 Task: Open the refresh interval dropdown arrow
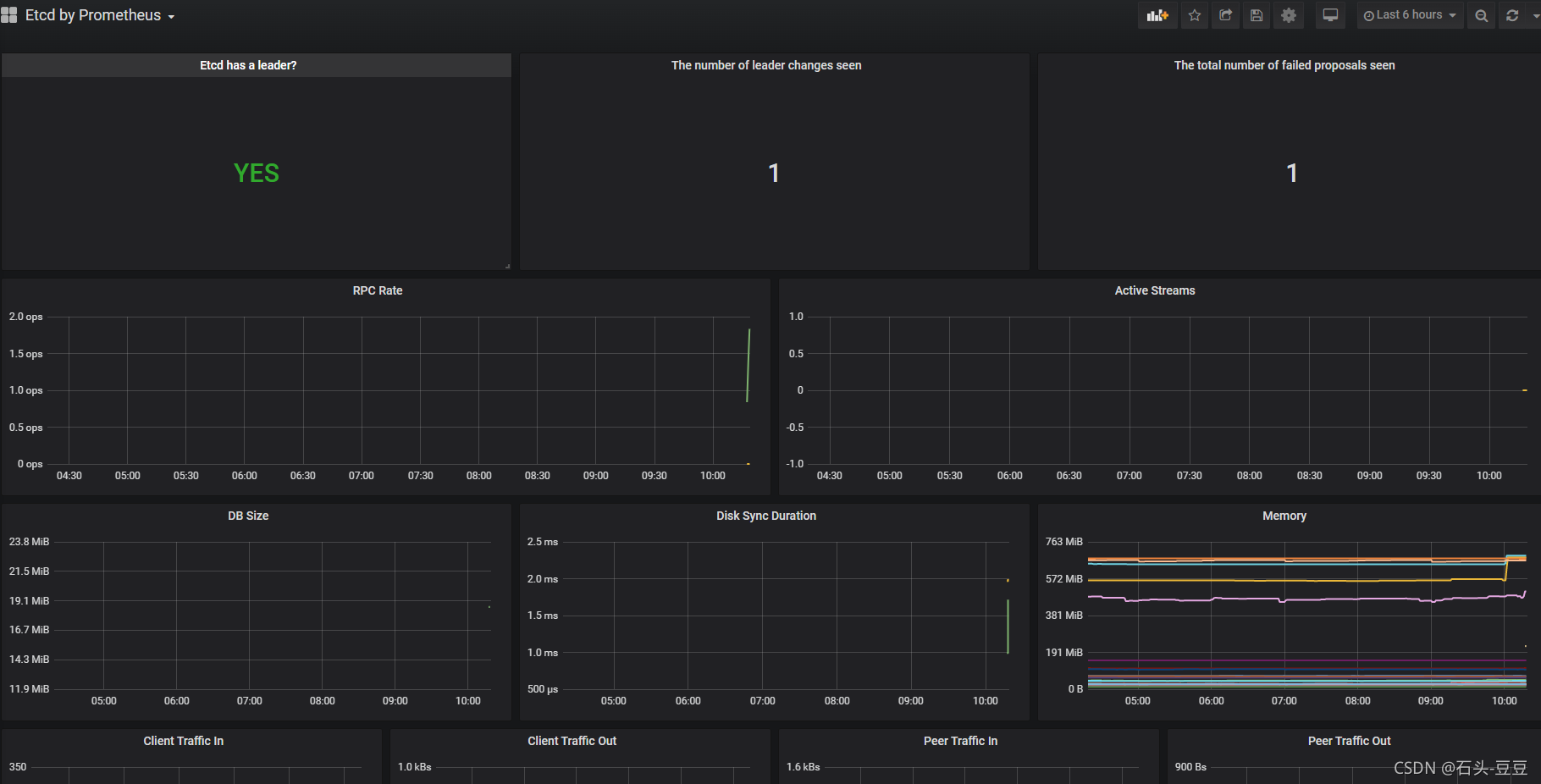tap(1535, 15)
